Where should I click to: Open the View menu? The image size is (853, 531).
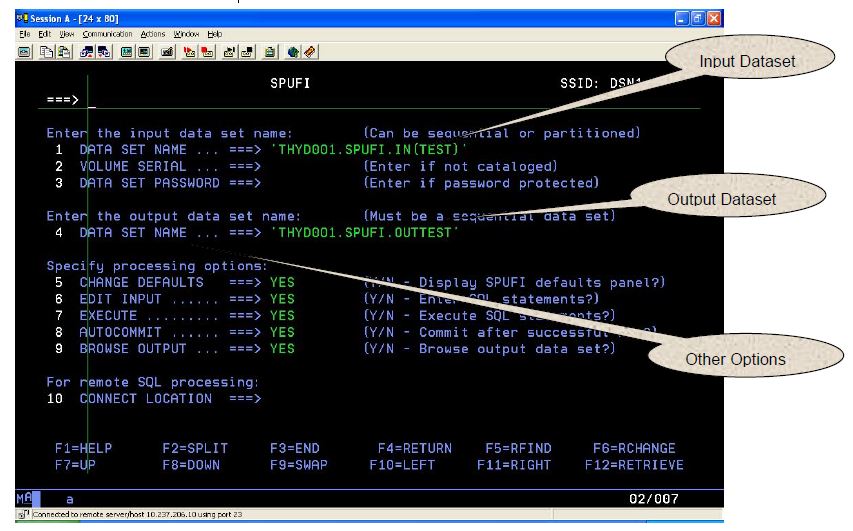point(66,34)
